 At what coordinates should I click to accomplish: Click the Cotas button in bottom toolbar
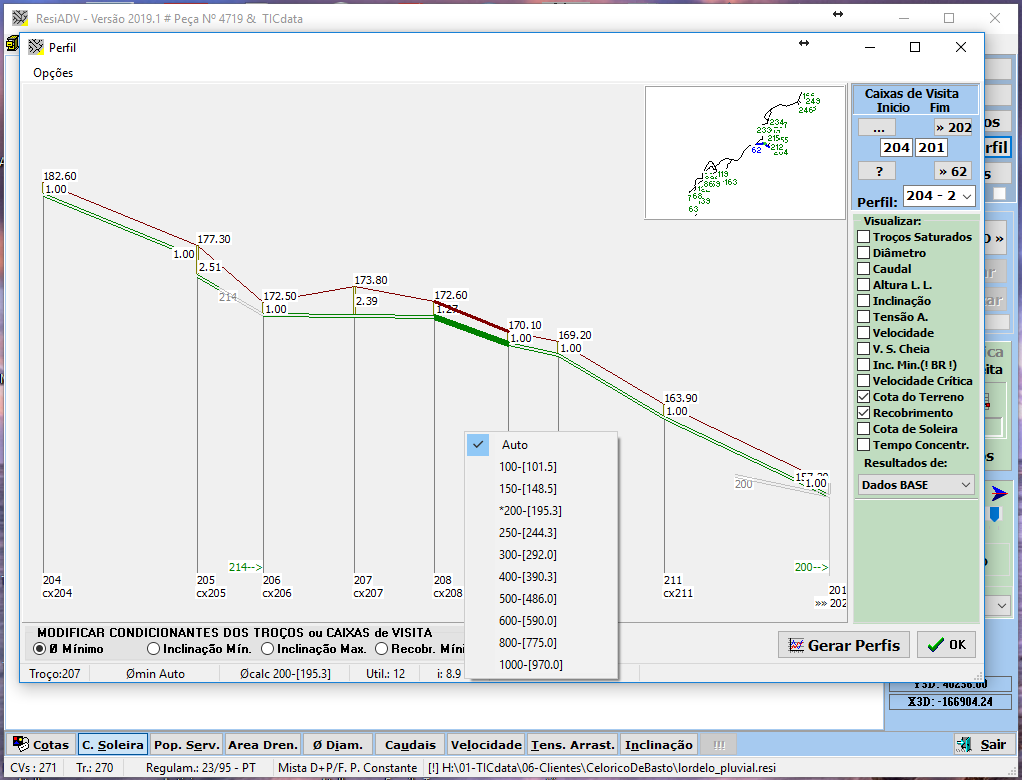(40, 744)
